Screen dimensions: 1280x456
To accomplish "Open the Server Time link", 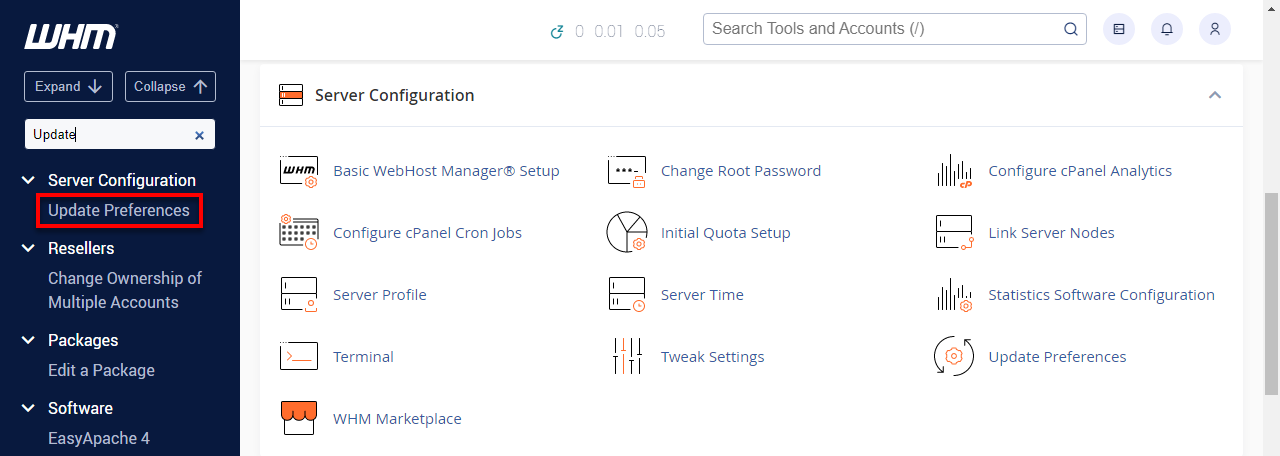I will point(702,295).
